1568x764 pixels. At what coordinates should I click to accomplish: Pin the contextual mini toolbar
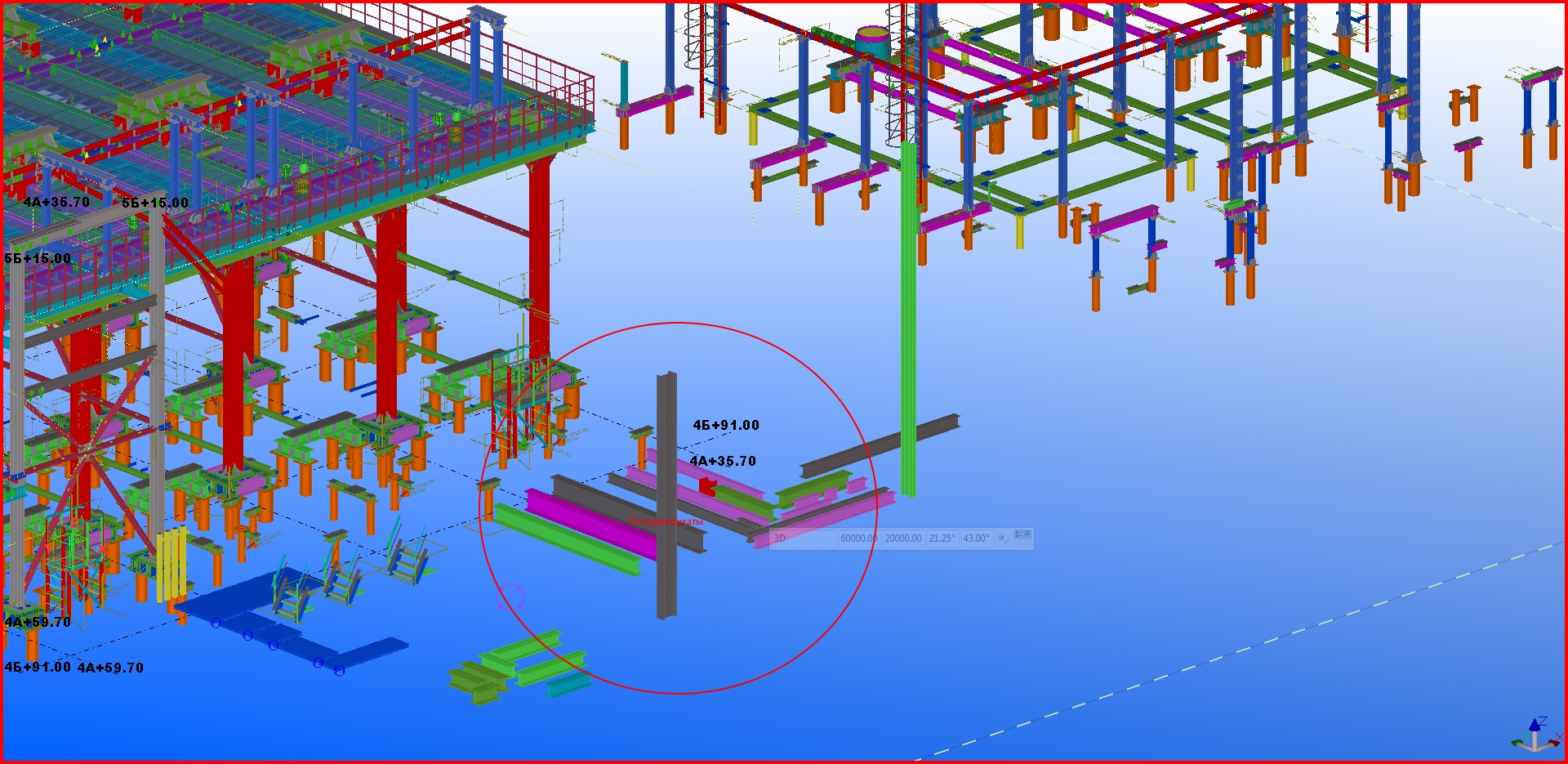[1027, 534]
